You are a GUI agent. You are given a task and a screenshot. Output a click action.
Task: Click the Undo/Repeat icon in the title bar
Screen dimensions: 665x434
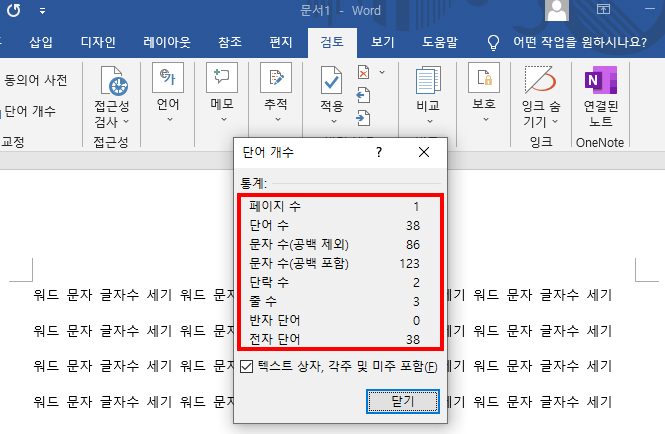point(14,10)
